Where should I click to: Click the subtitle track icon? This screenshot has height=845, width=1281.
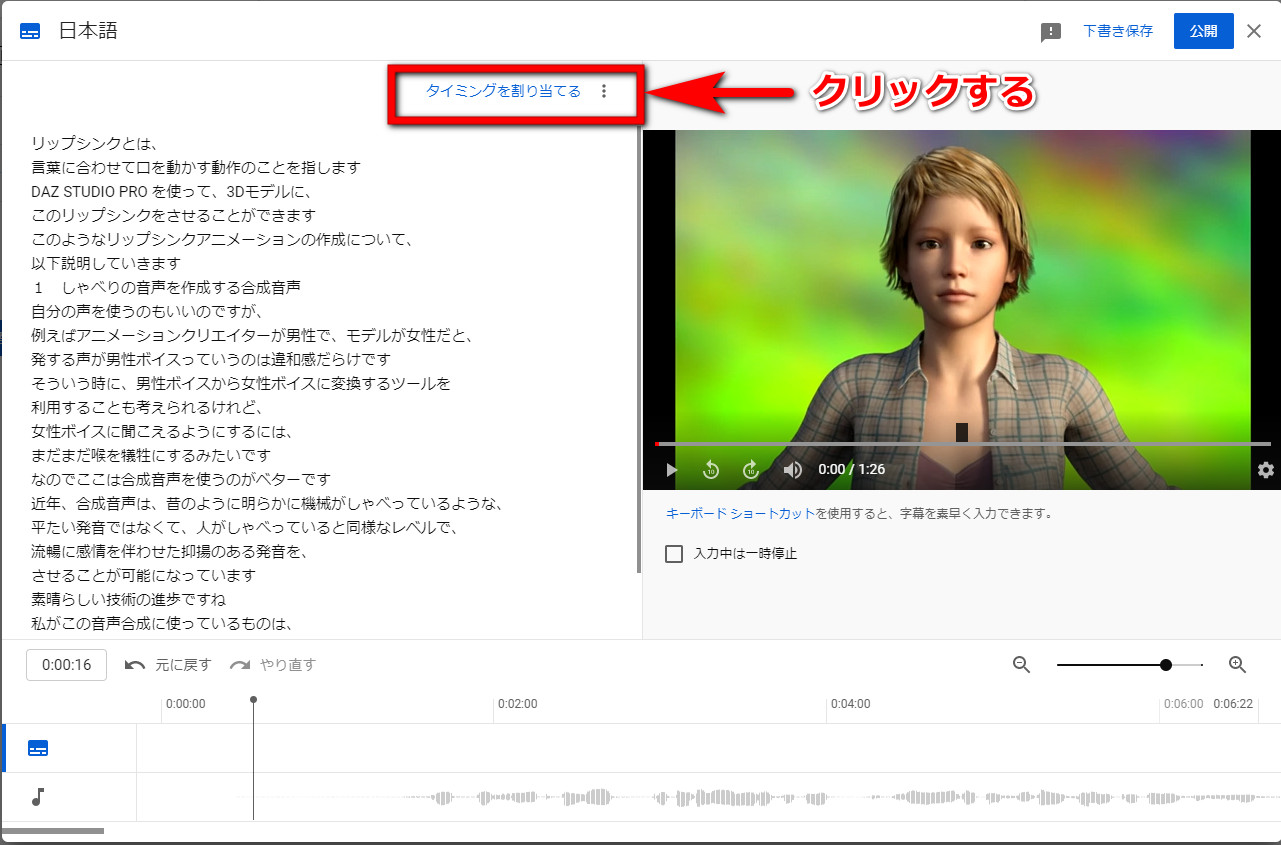[38, 749]
